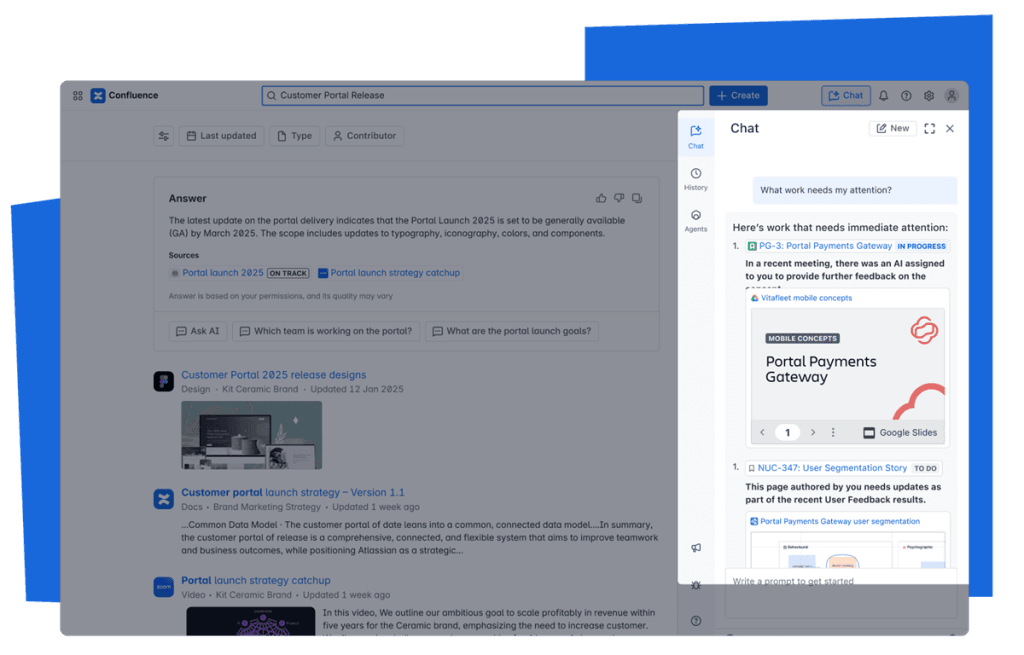Open slide preview more options menu
1024x655 pixels.
click(833, 432)
